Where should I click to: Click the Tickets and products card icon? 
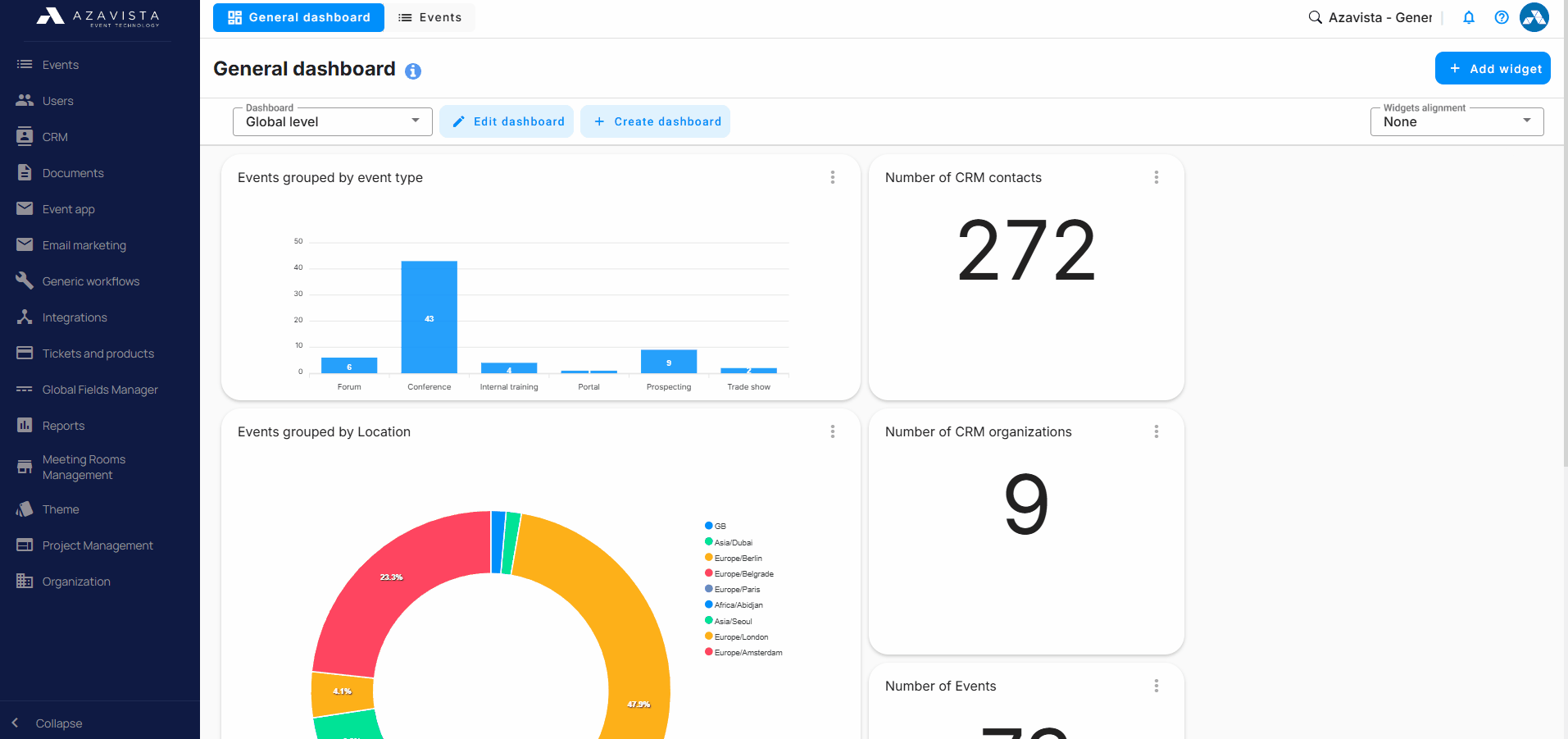[x=25, y=353]
